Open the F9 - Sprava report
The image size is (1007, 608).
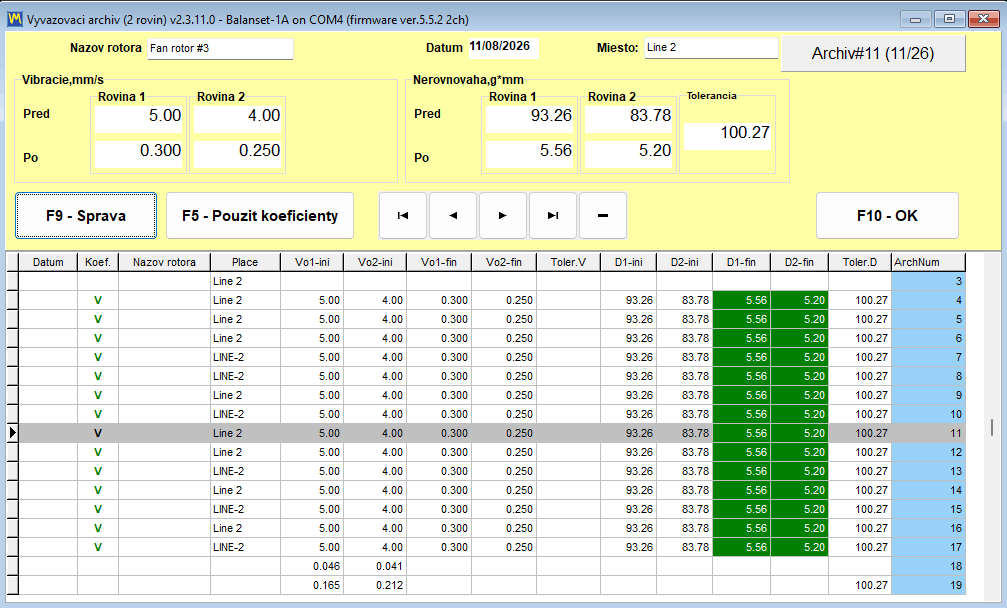[x=86, y=216]
